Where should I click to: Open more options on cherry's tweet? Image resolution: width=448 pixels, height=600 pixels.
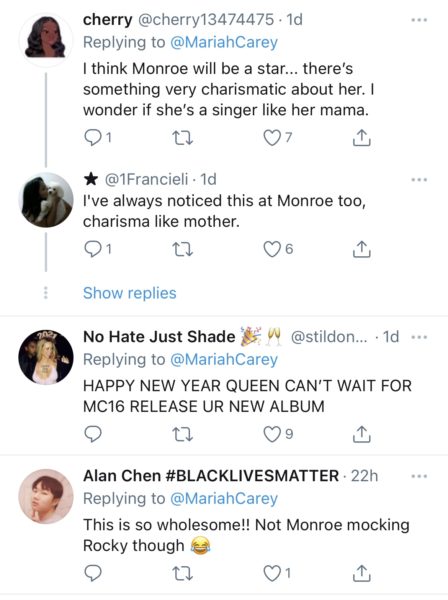click(419, 20)
